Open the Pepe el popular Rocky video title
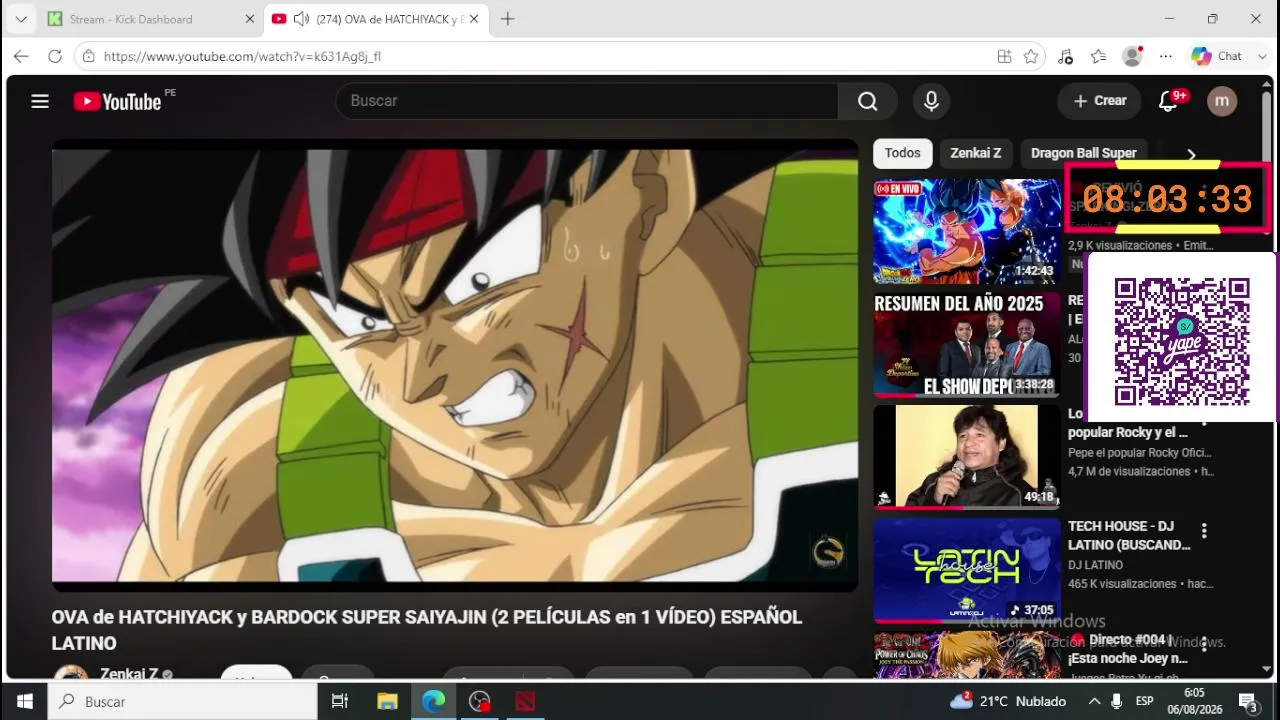 (x=1127, y=423)
